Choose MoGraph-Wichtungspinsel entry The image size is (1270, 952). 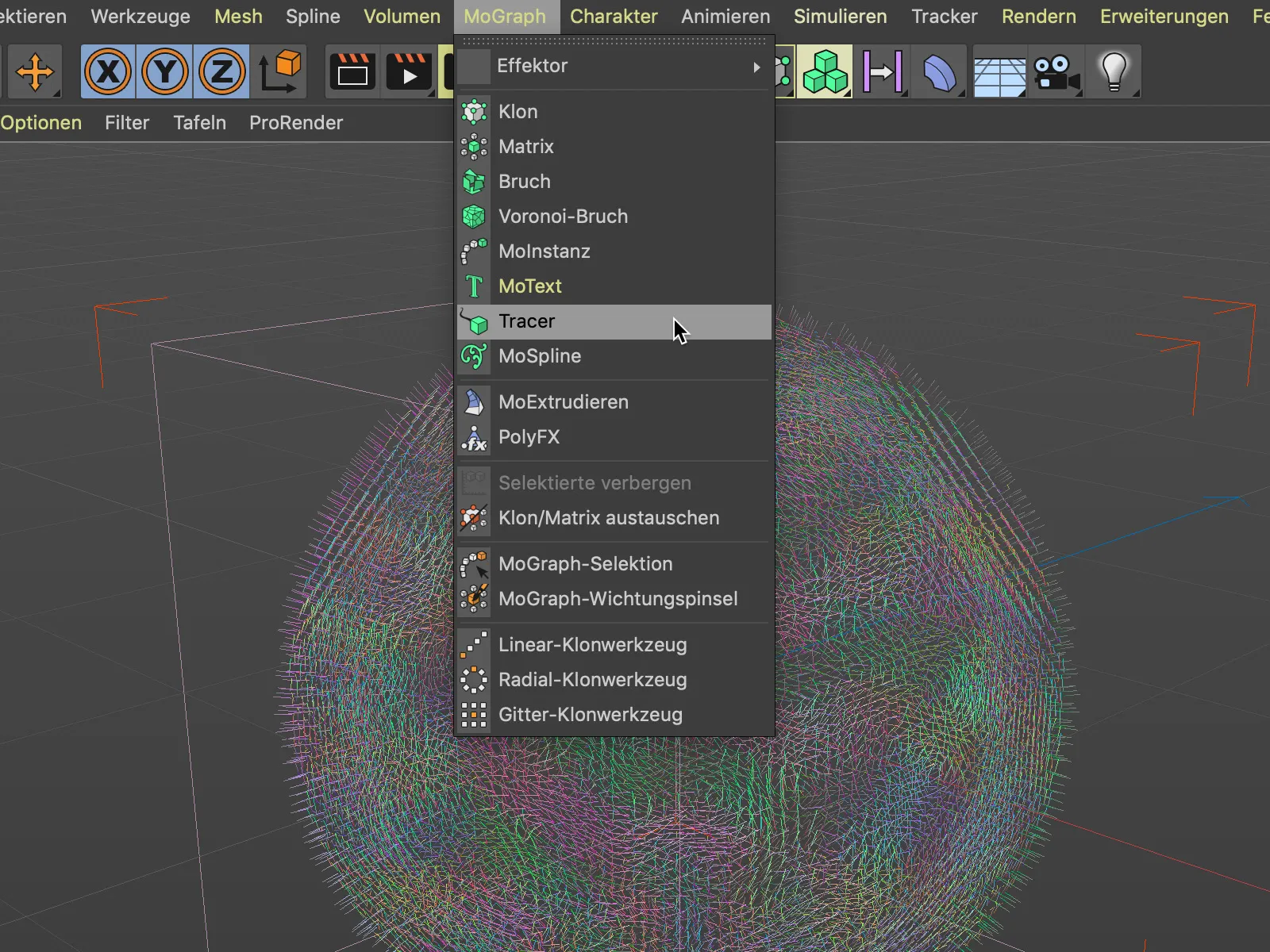(614, 599)
